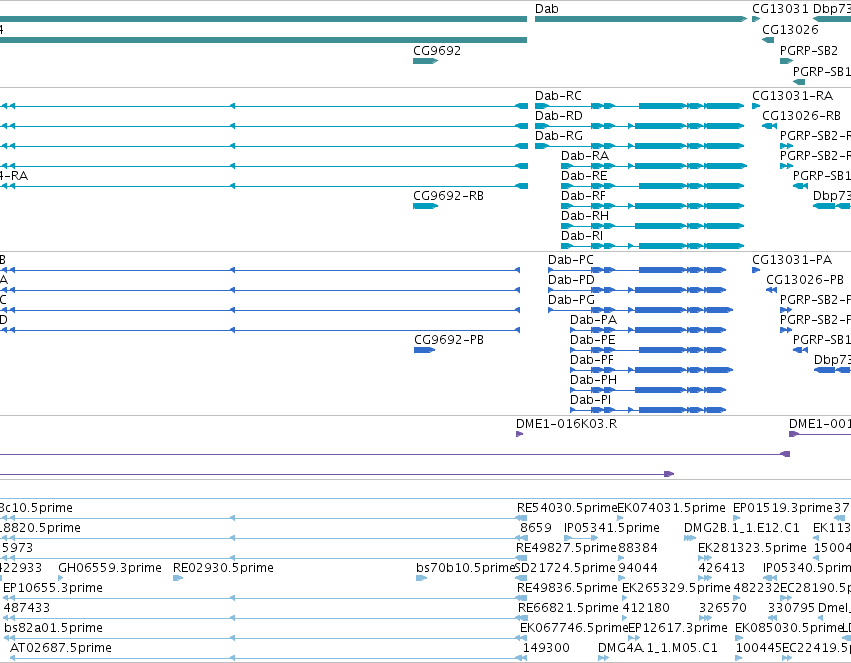The width and height of the screenshot is (851, 663).
Task: Click the CG9692-RB transcript label
Action: click(448, 196)
